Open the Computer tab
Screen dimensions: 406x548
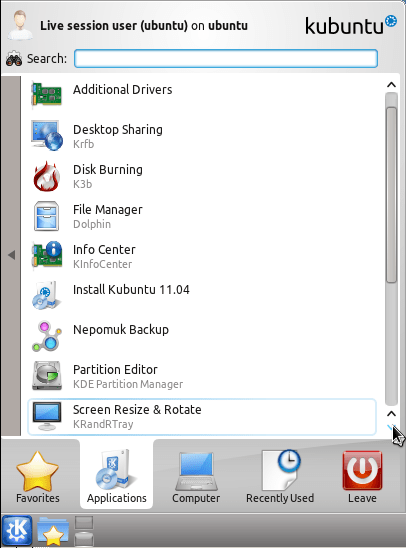point(196,477)
